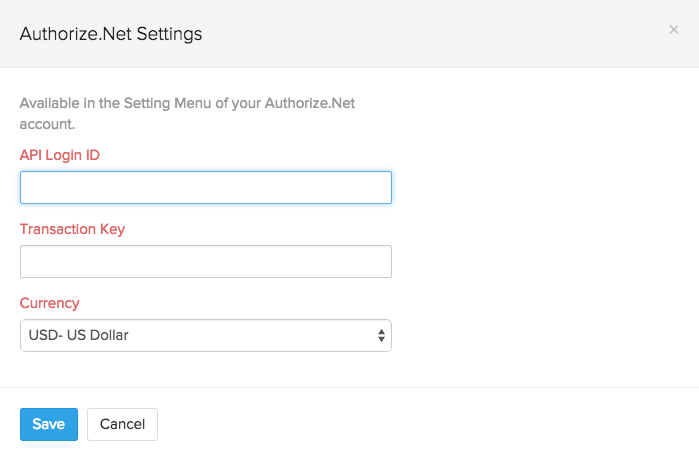
Task: Click the up arrow in Currency selector
Action: (x=381, y=331)
